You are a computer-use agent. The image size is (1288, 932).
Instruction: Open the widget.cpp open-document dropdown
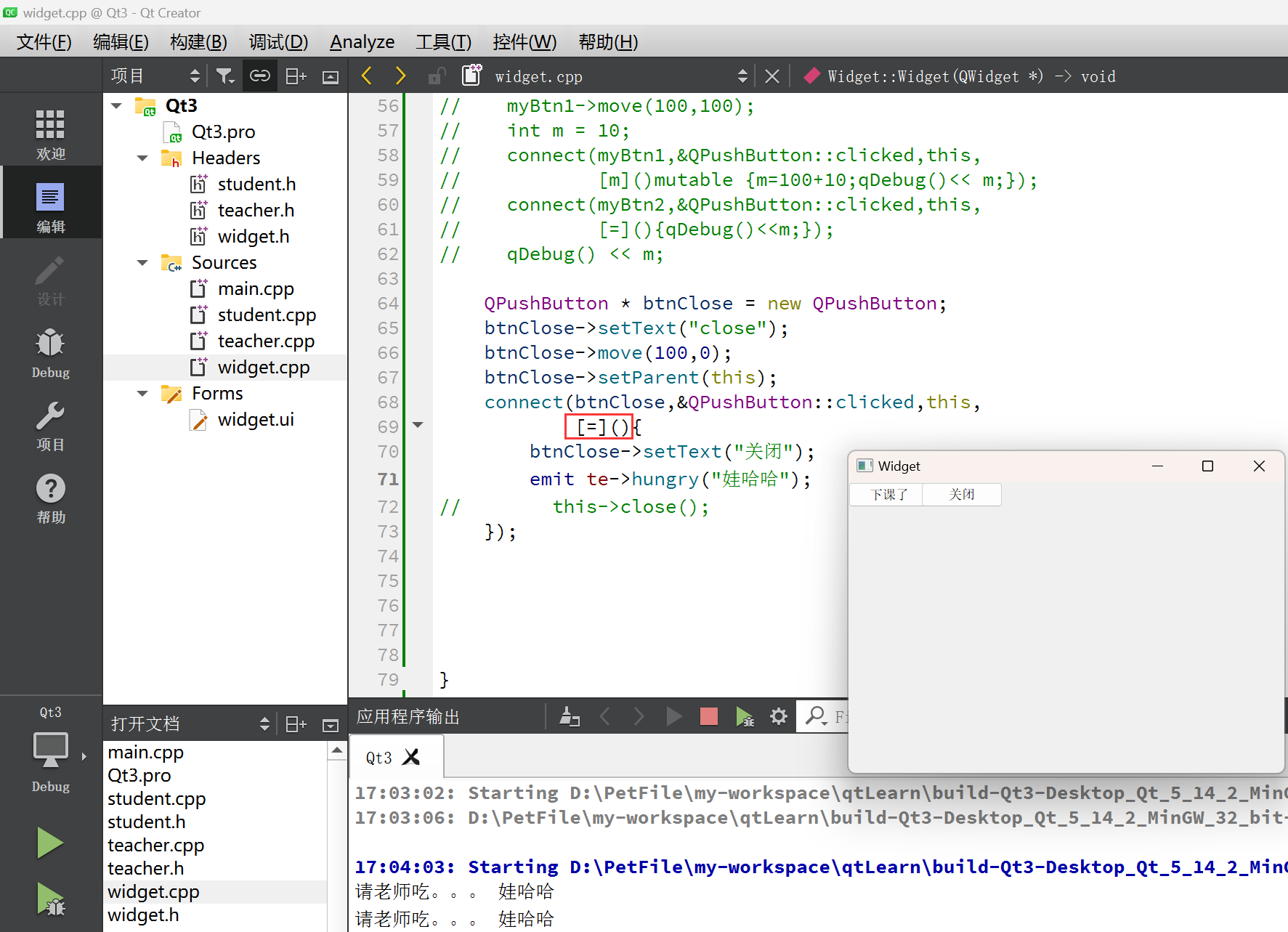tap(620, 76)
